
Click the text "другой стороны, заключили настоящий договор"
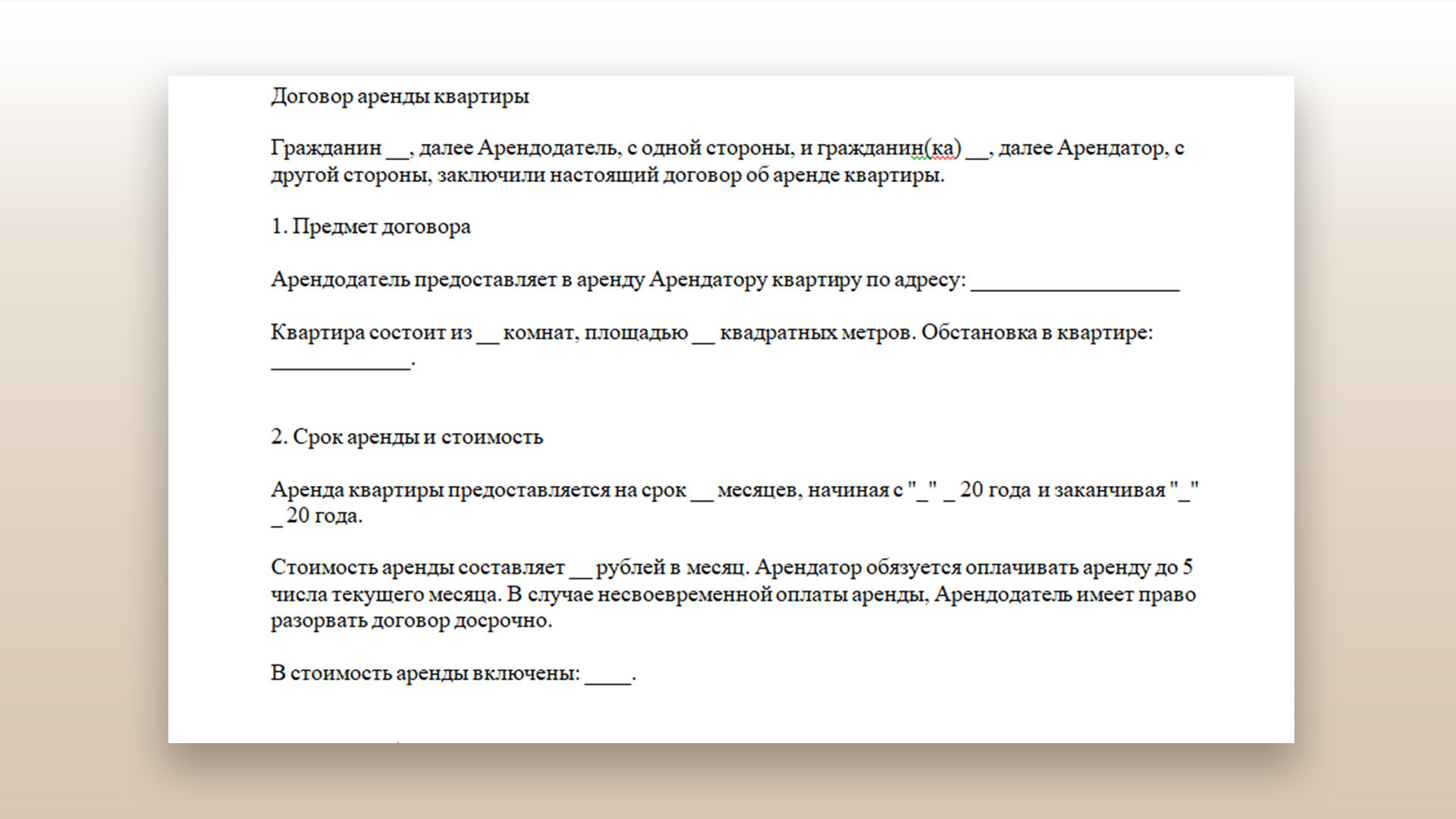coord(505,176)
